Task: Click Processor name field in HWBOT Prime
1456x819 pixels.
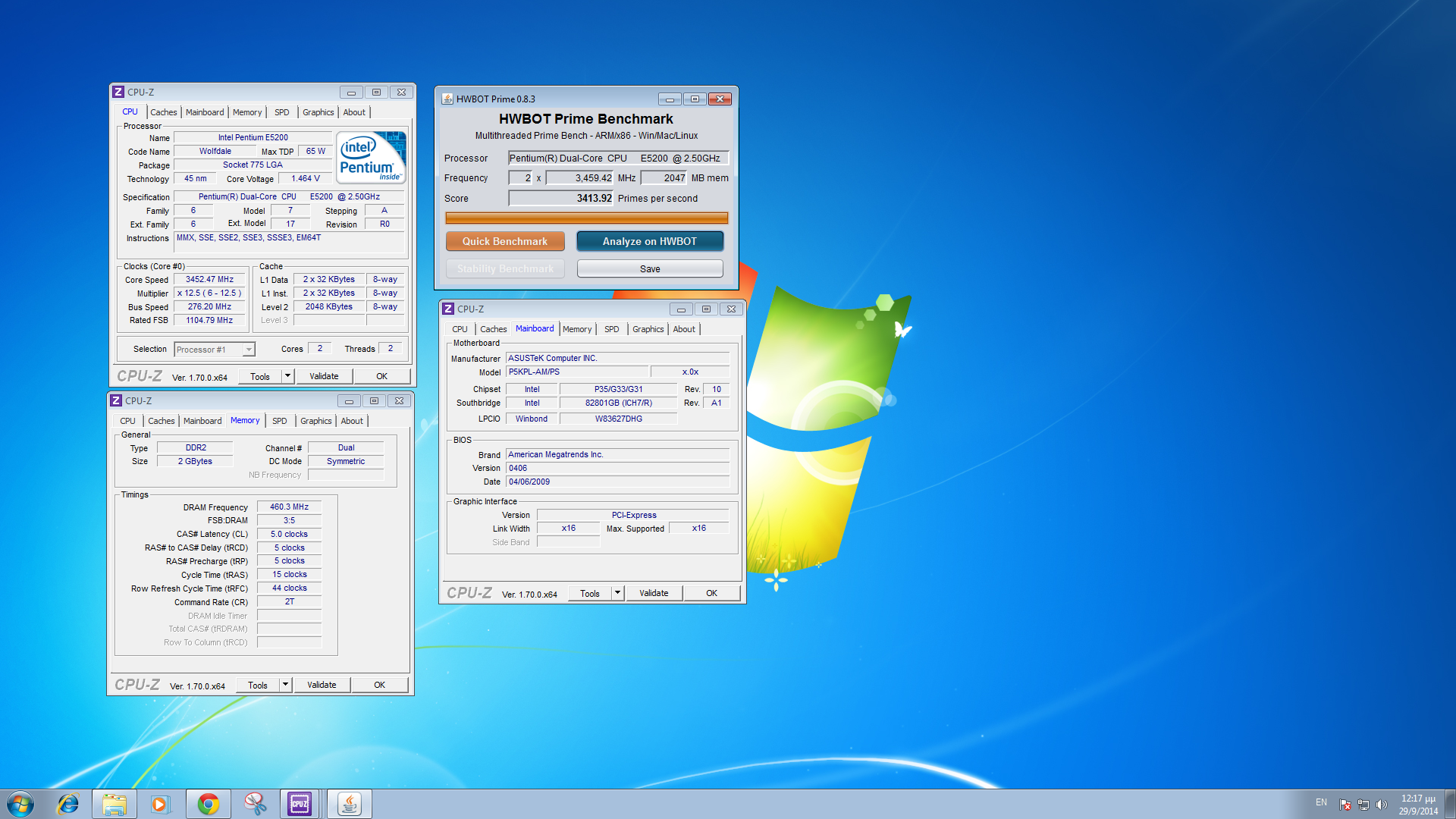Action: 618,158
